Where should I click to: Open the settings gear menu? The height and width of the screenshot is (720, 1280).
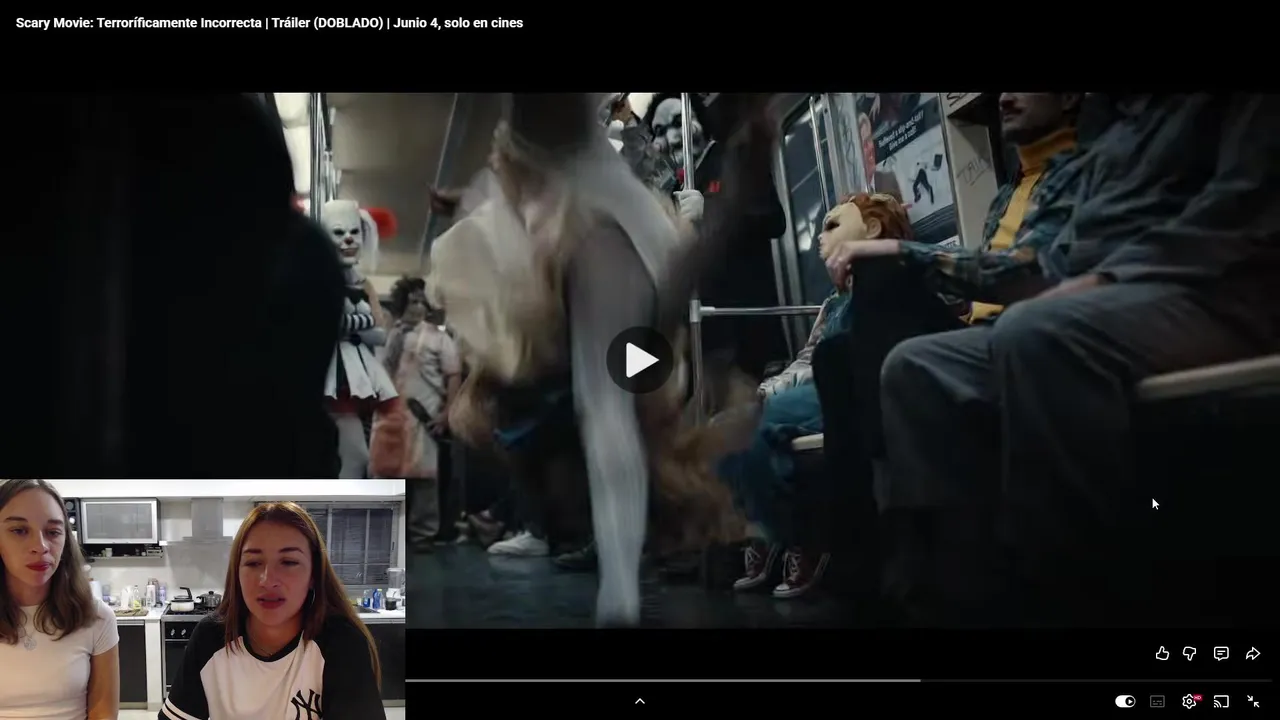(1189, 701)
